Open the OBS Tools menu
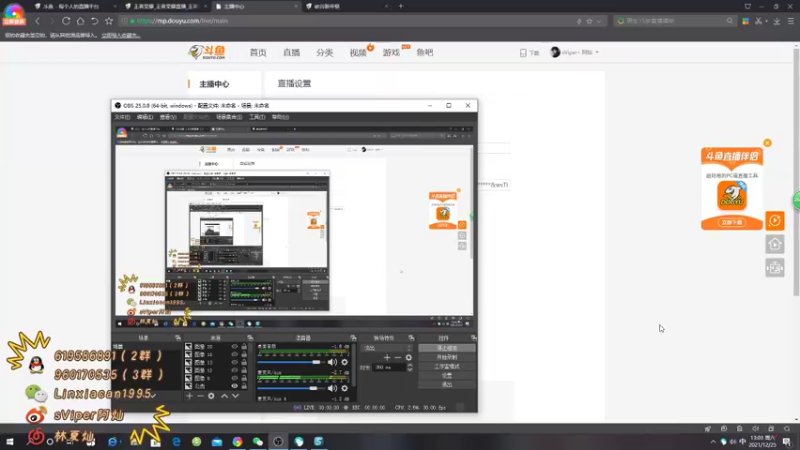The width and height of the screenshot is (800, 450). pyautogui.click(x=257, y=117)
